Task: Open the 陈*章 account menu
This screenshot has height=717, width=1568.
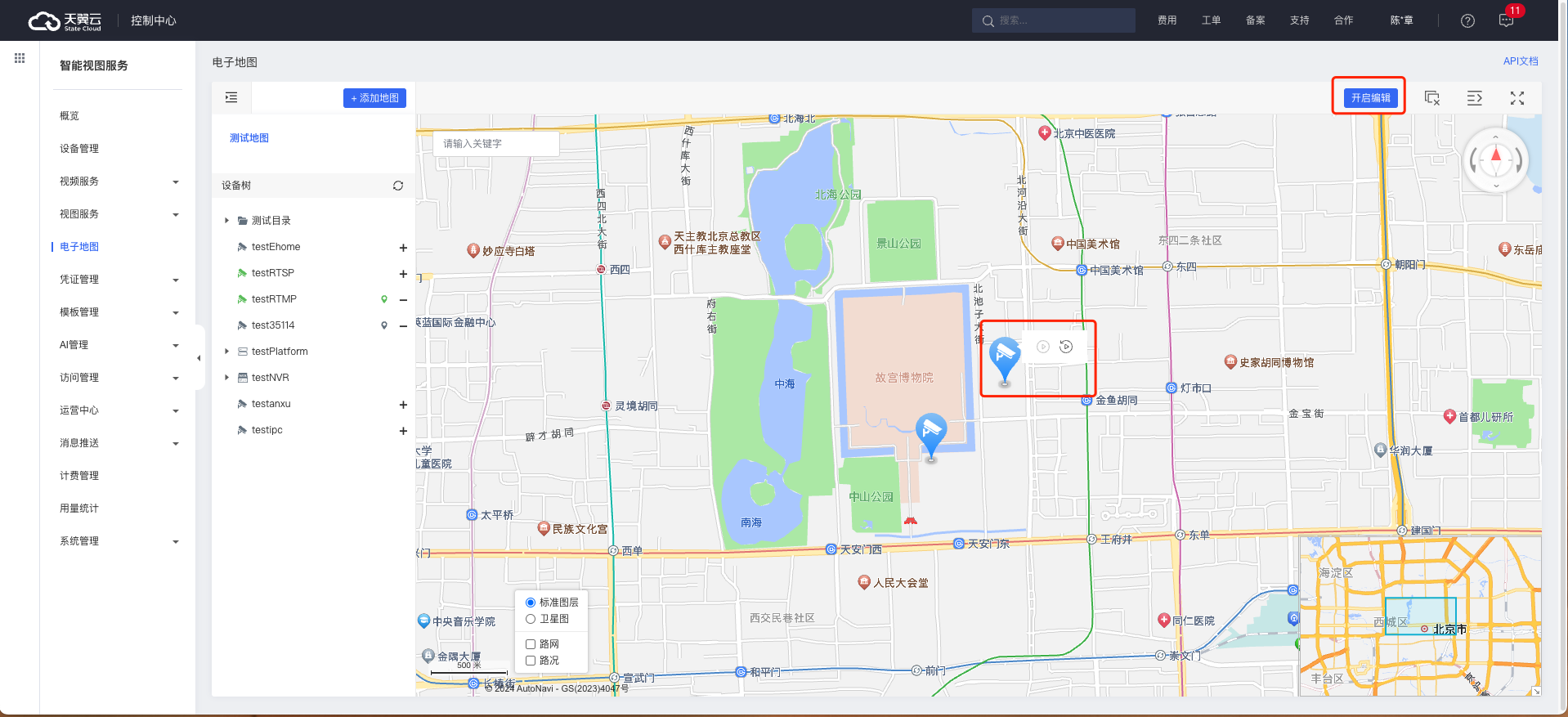Action: pyautogui.click(x=1402, y=20)
